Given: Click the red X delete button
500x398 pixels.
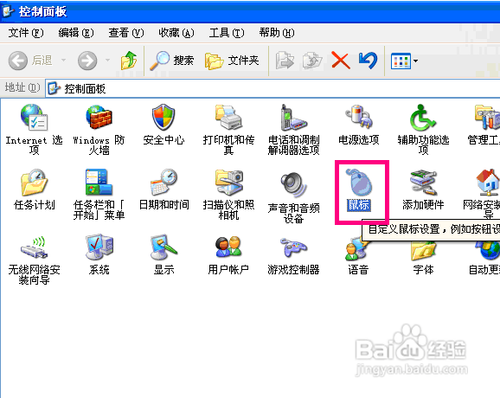Looking at the screenshot, I should point(341,61).
